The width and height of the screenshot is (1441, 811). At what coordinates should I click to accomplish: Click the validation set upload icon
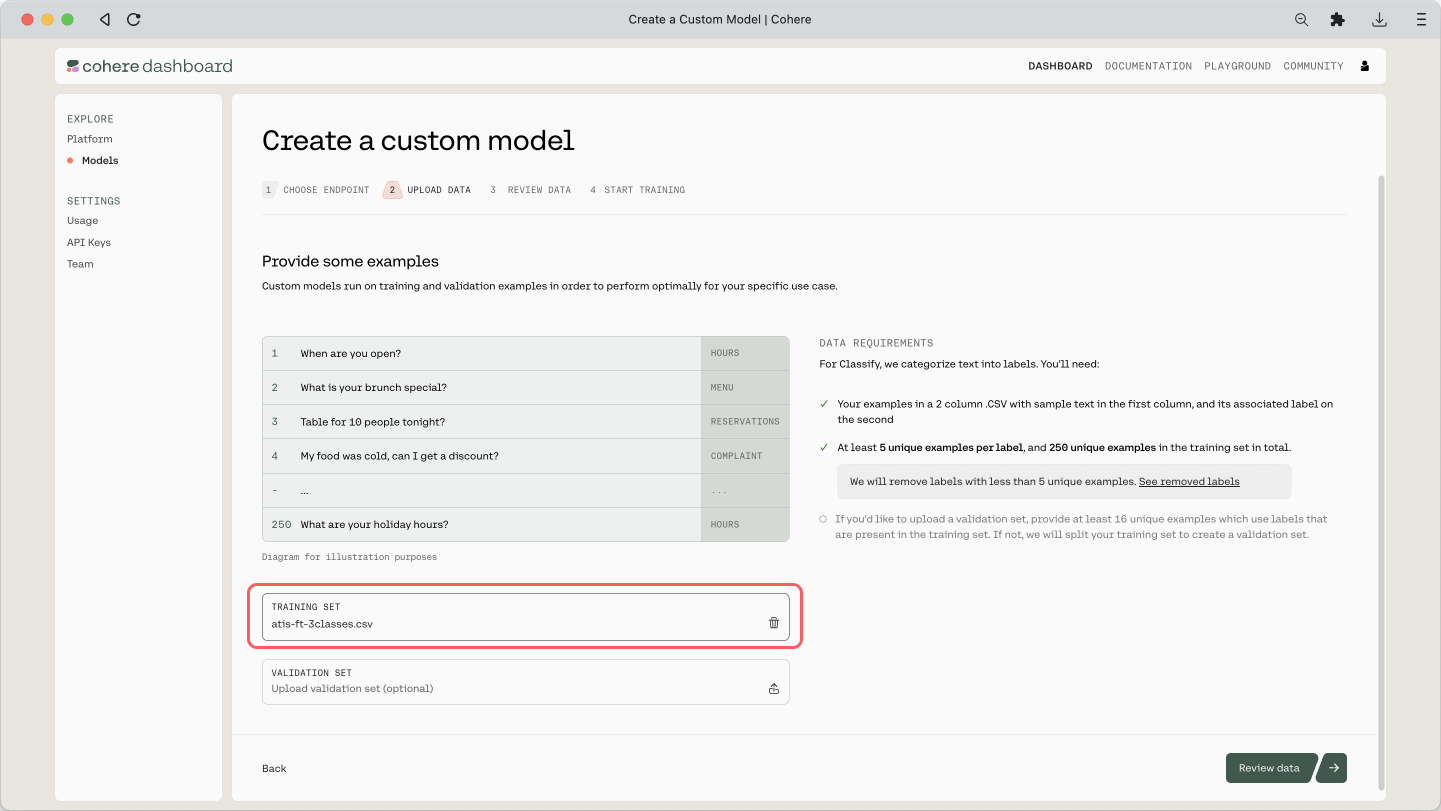[773, 688]
